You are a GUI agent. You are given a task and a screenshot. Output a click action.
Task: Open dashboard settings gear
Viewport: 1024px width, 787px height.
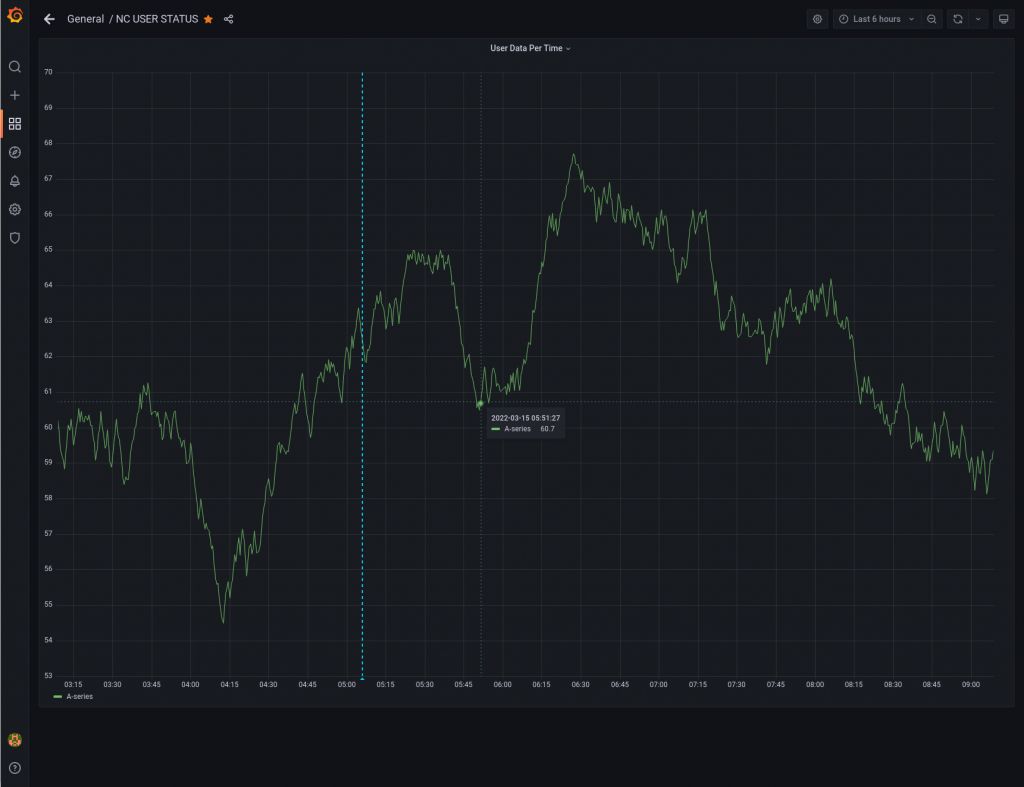817,18
